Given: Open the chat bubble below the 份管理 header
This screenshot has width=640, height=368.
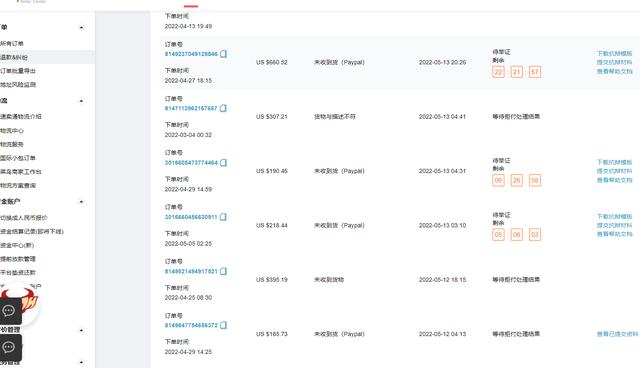Looking at the screenshot, I should (x=10, y=348).
